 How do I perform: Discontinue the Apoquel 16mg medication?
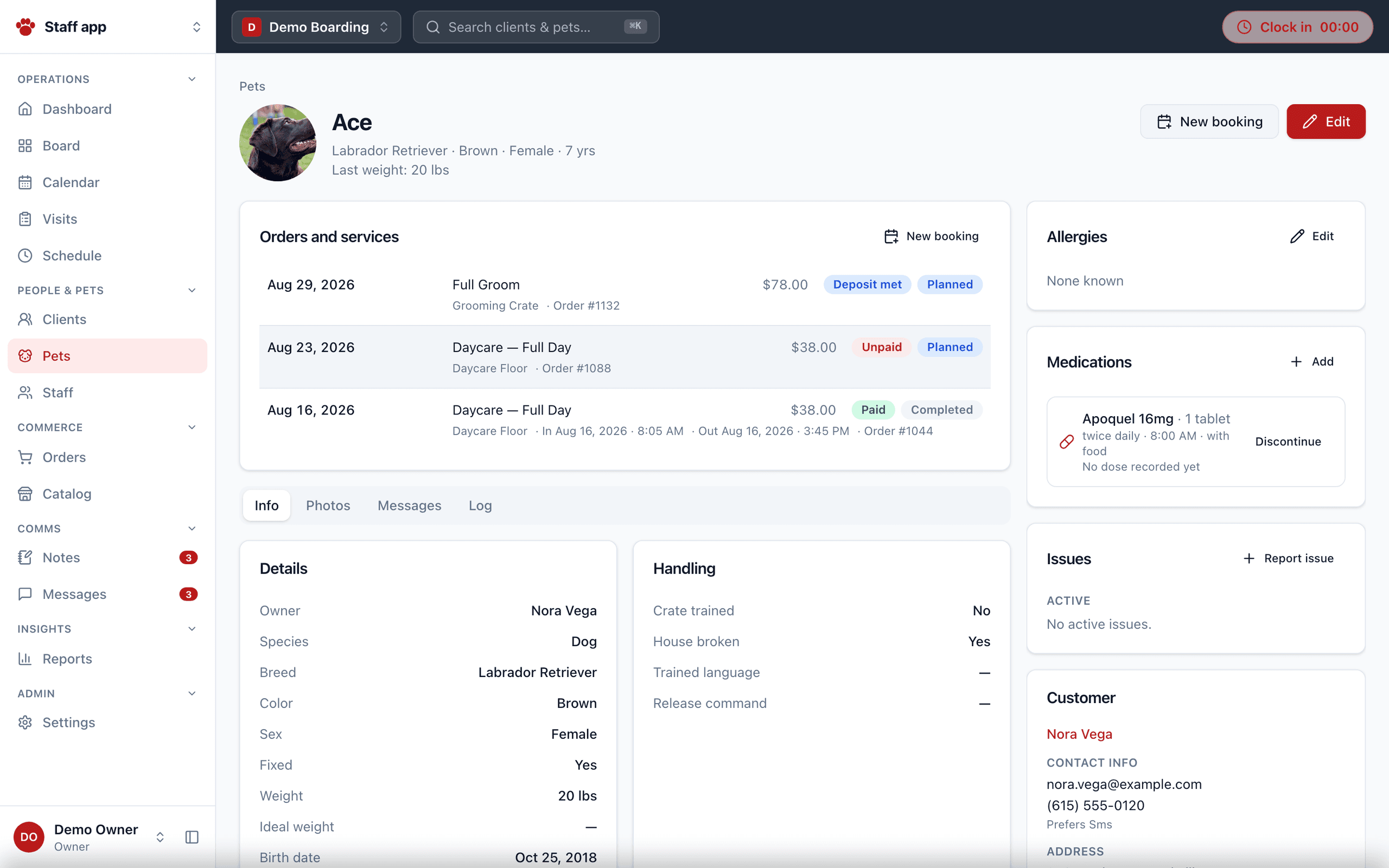[1288, 442]
